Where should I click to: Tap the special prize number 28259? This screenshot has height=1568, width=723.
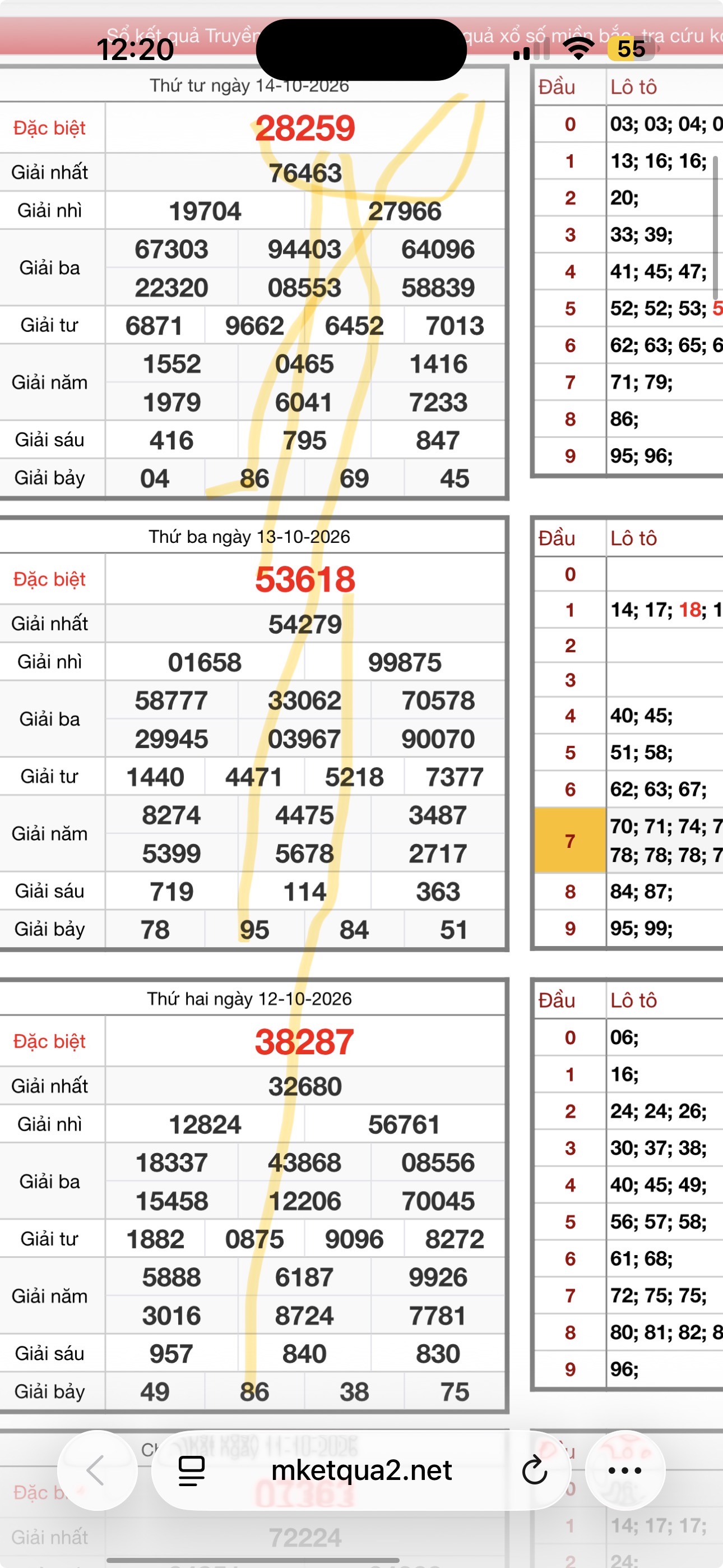click(x=305, y=128)
